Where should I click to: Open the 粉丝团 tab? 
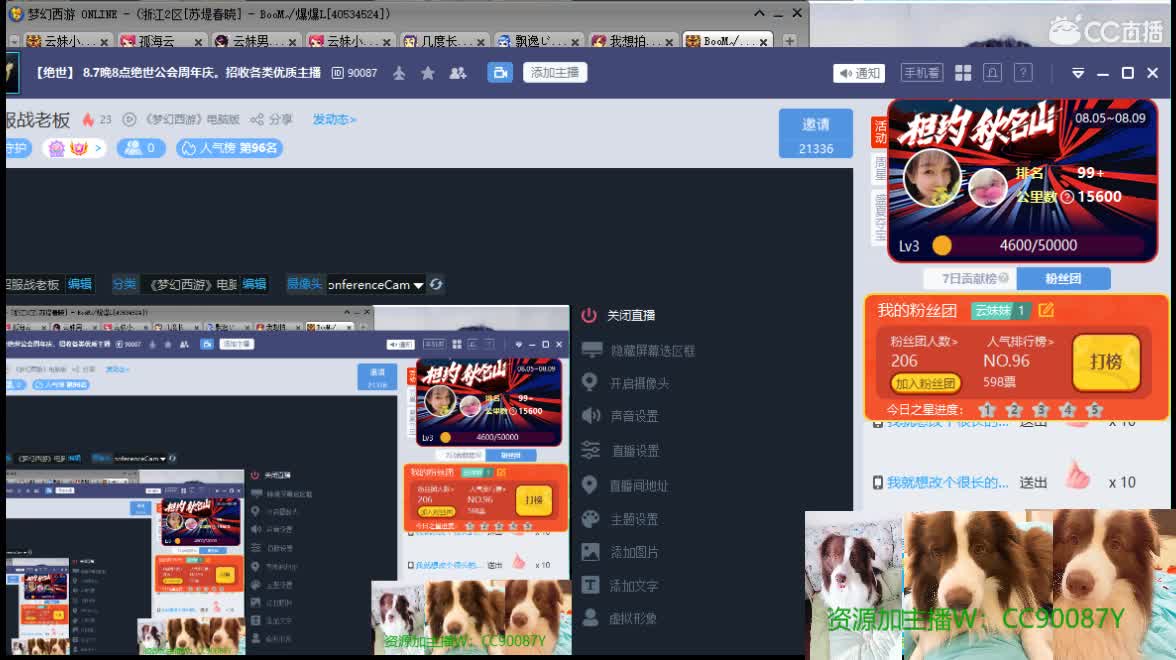click(1064, 278)
